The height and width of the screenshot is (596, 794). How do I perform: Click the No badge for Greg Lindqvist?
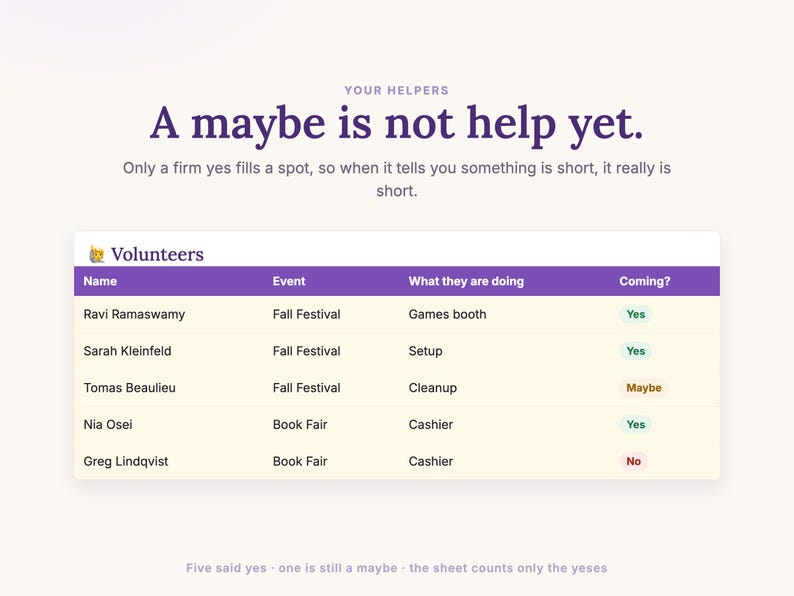pyautogui.click(x=633, y=461)
